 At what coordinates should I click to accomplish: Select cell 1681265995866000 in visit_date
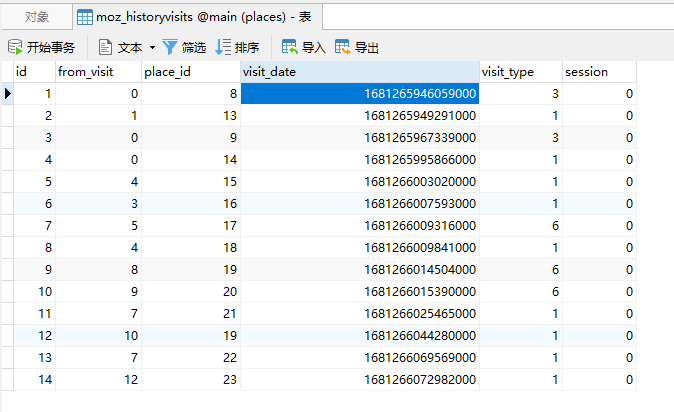(360, 160)
